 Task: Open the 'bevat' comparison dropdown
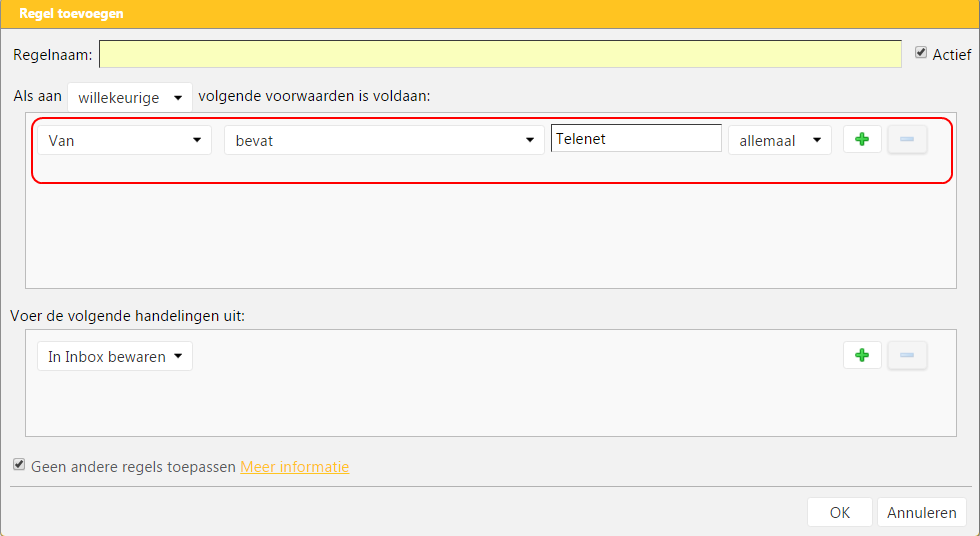click(x=384, y=141)
